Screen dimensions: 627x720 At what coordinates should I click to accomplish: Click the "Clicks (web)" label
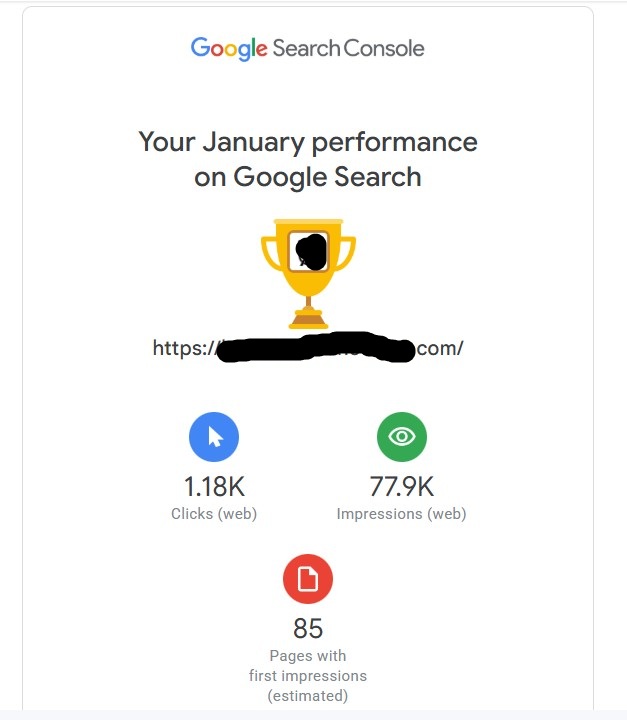214,514
